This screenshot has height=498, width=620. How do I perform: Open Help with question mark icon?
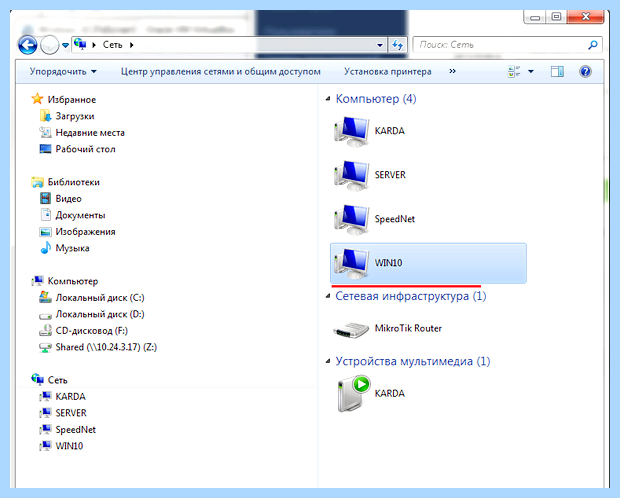585,72
